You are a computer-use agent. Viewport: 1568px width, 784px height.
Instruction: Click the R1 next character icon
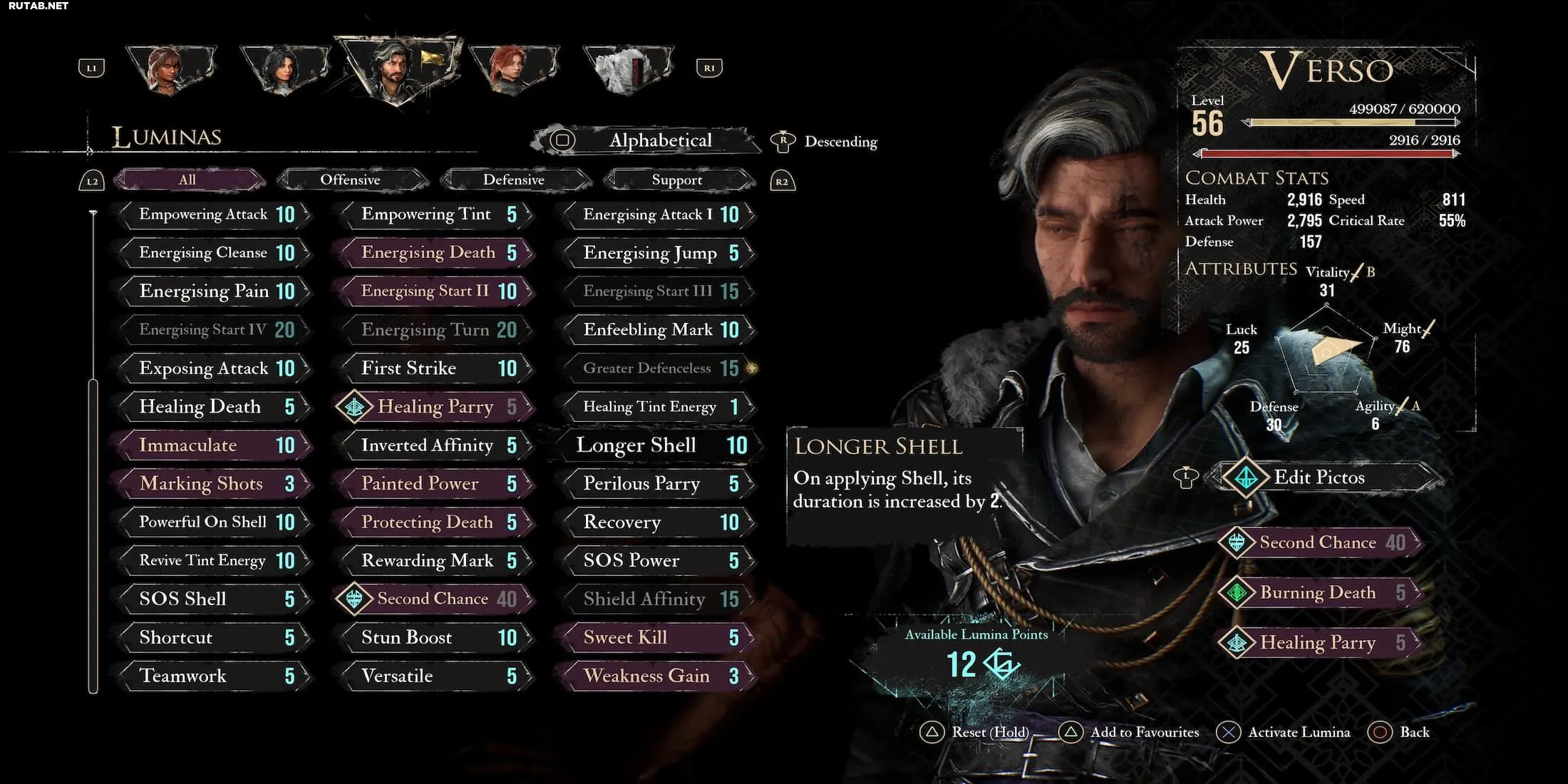pos(709,68)
